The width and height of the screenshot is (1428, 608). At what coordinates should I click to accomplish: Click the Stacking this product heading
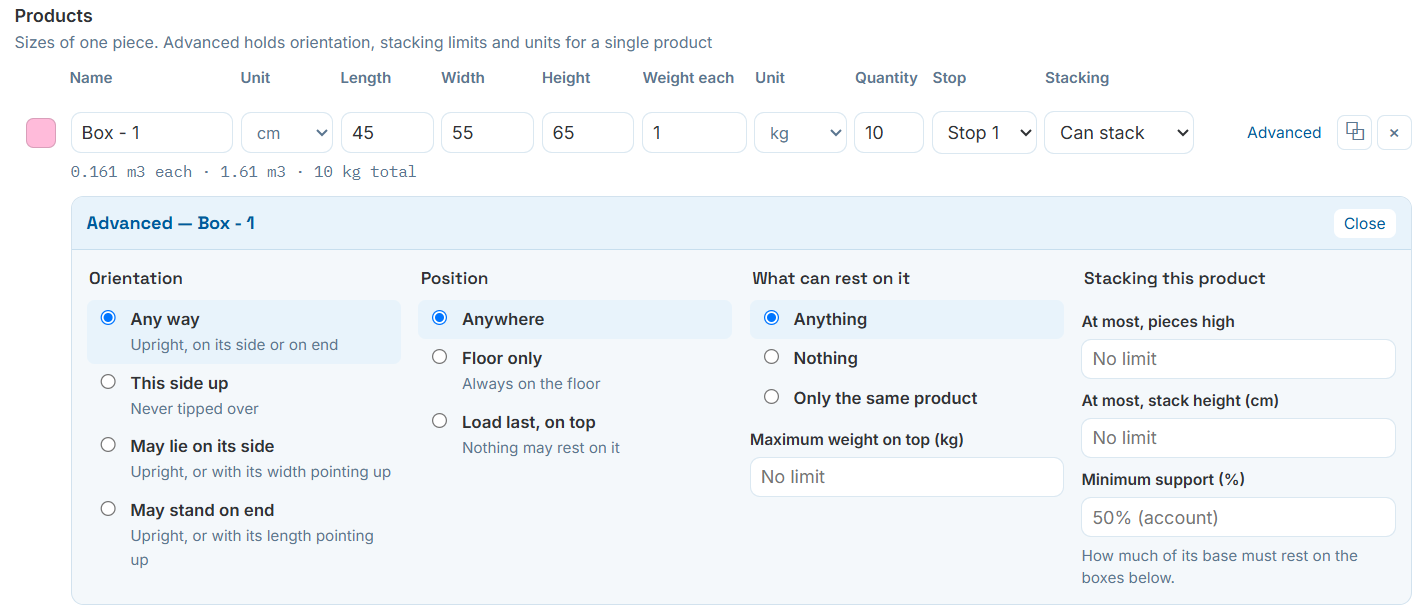point(1175,278)
